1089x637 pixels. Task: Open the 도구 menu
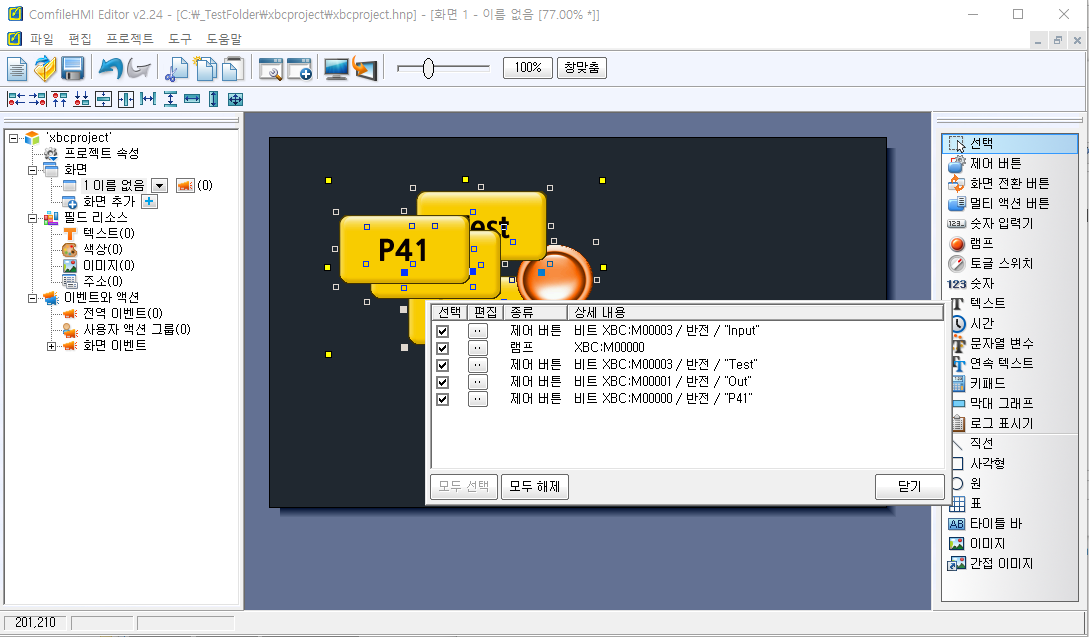tap(180, 39)
